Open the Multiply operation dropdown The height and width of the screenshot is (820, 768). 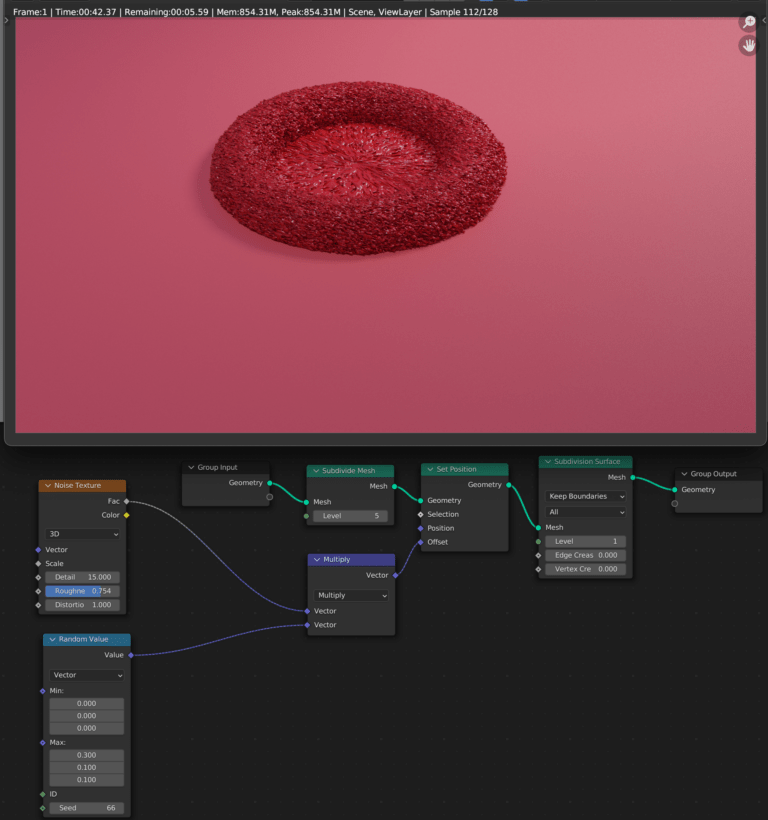point(351,595)
